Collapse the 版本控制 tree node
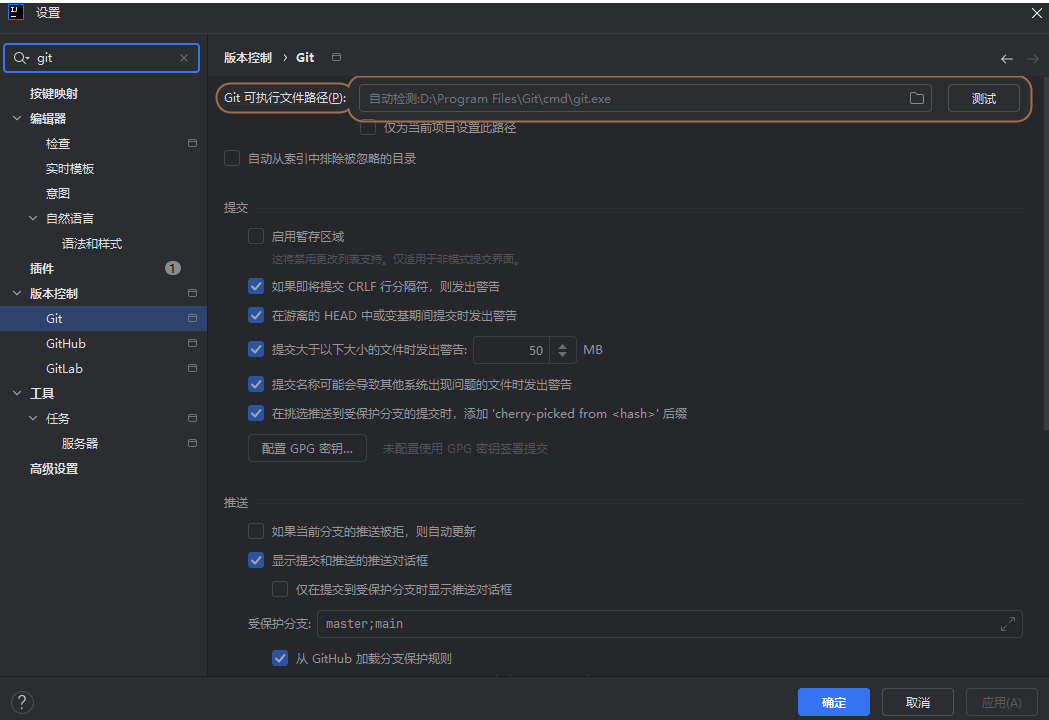The width and height of the screenshot is (1049, 720). [17, 293]
